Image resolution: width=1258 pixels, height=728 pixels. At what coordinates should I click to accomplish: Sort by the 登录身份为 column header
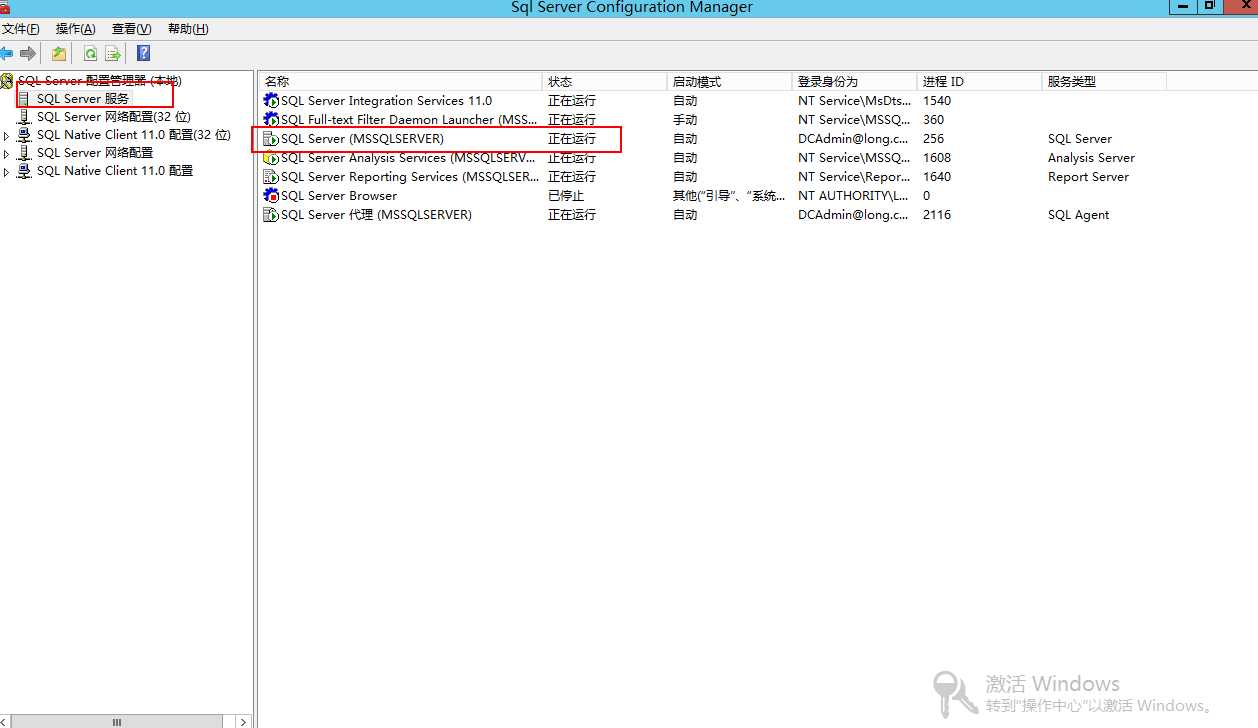854,82
